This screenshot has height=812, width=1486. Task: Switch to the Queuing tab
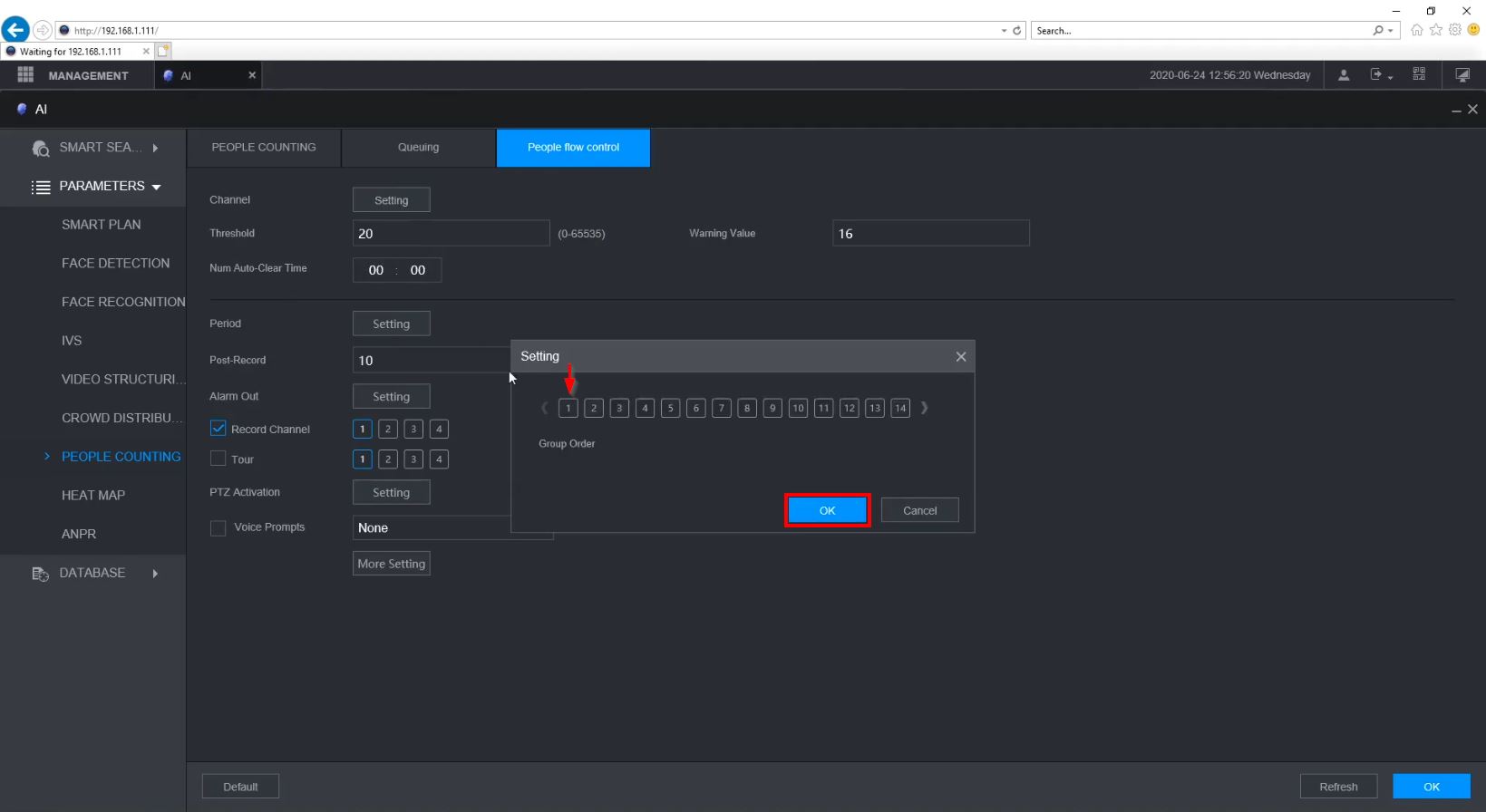click(418, 148)
